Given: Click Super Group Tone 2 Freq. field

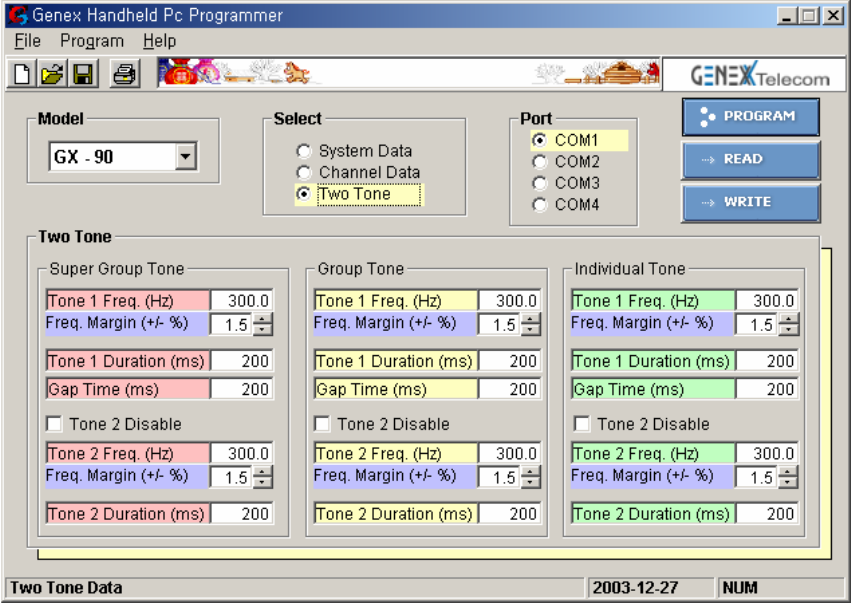Looking at the screenshot, I should point(242,453).
